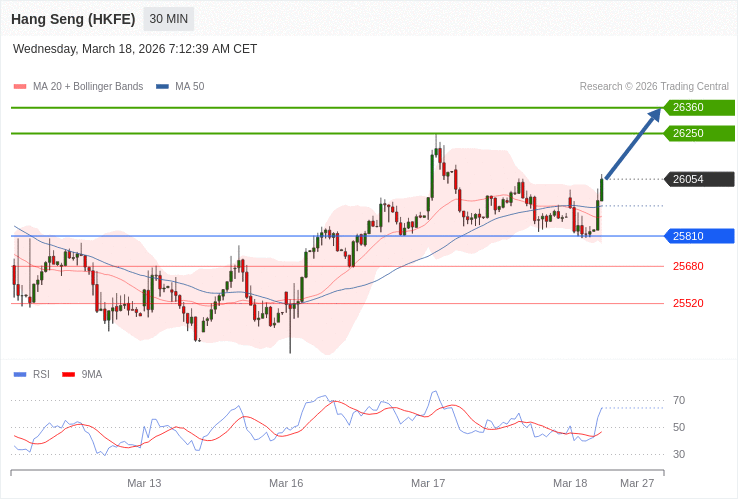Click the MA 20 + Bollinger Bands legend label
This screenshot has width=738, height=500.
[88, 87]
